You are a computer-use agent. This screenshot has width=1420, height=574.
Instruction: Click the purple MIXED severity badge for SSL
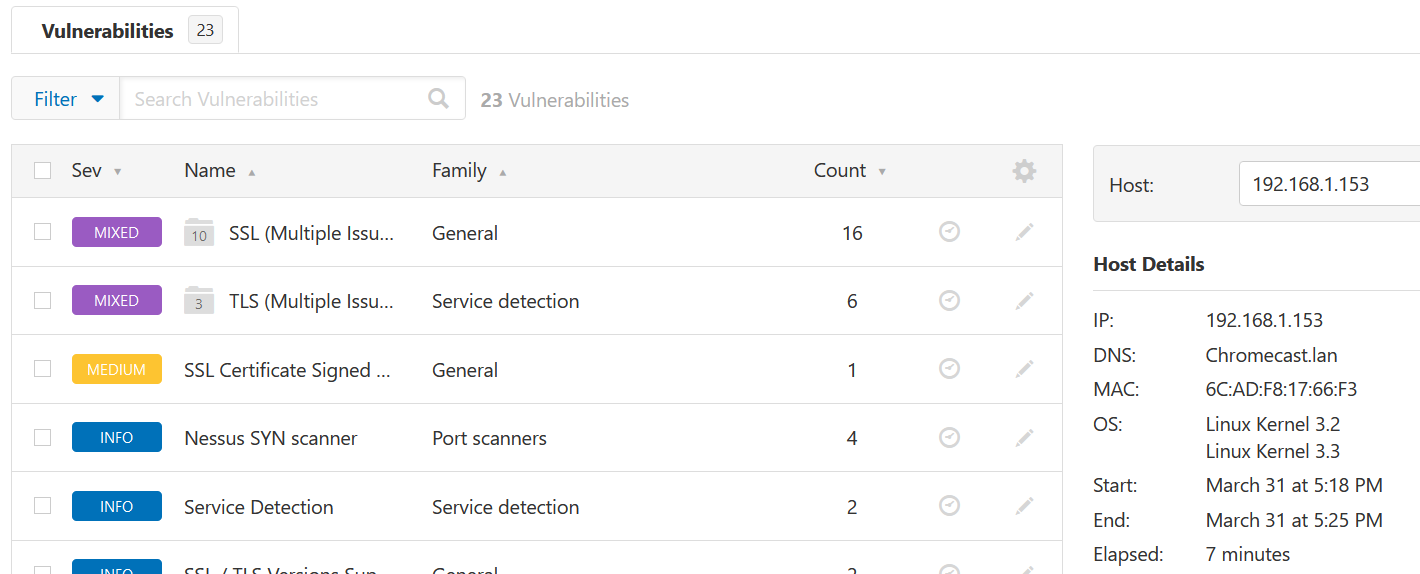pos(116,232)
